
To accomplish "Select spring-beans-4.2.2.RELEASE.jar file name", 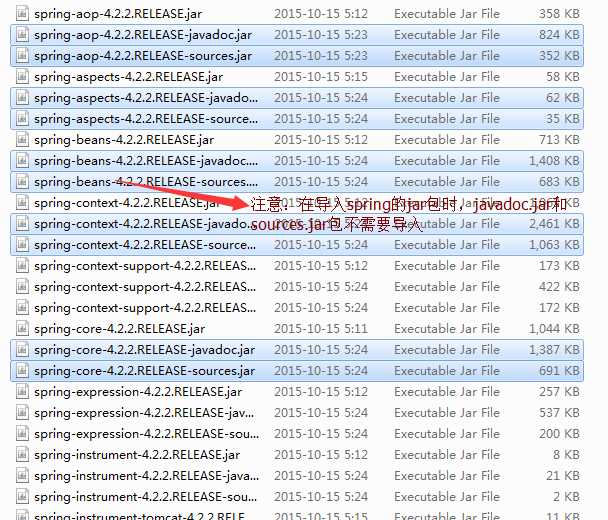I will 124,140.
